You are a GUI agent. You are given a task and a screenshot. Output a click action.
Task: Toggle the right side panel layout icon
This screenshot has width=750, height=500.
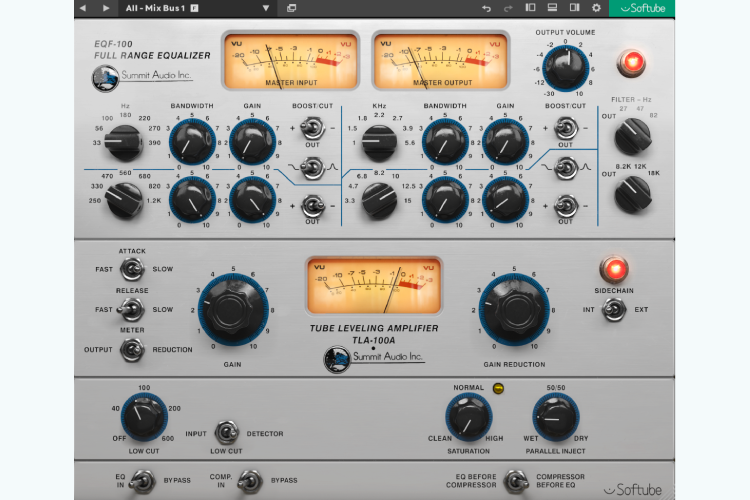[574, 8]
